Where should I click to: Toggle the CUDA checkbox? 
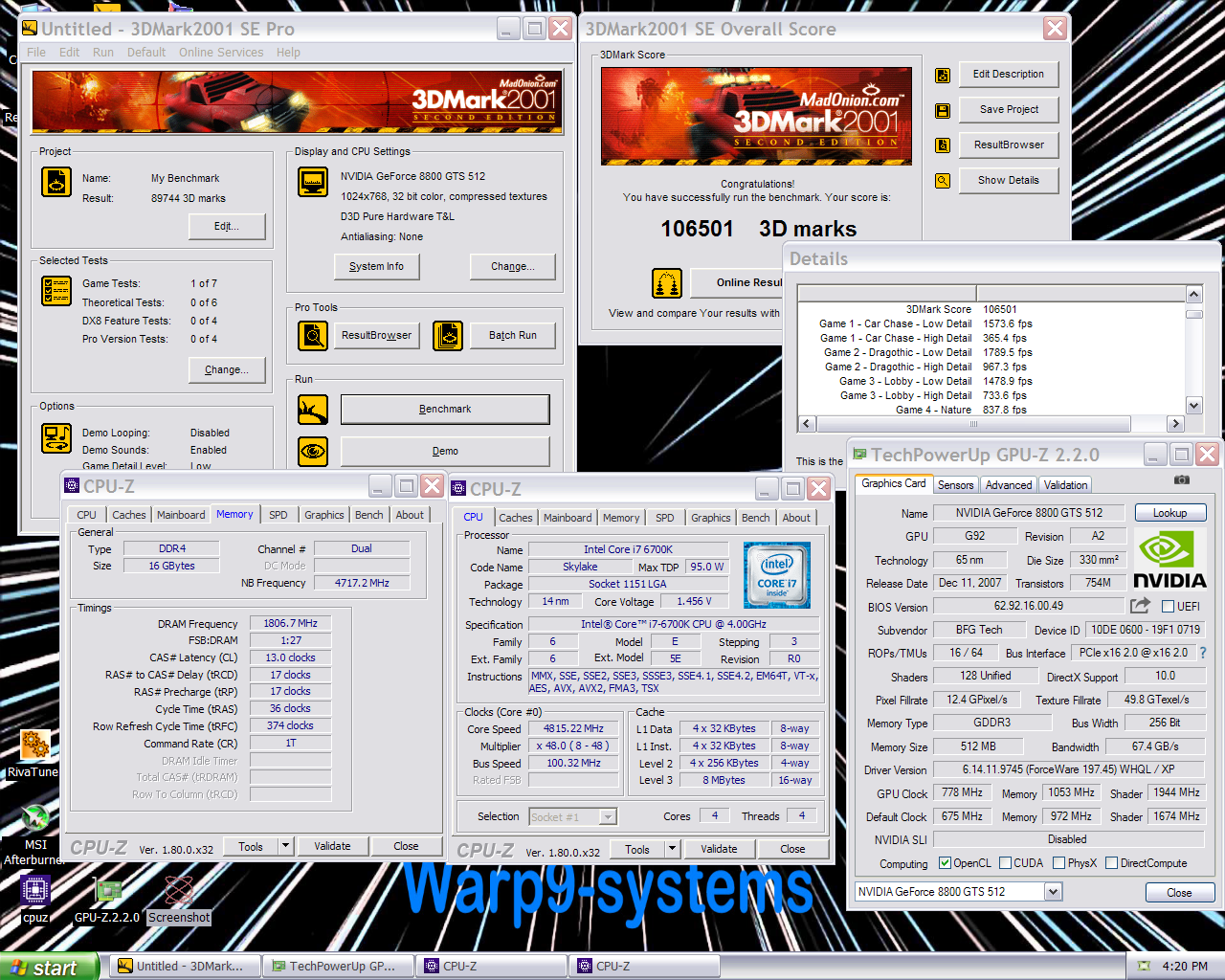coord(1006,863)
